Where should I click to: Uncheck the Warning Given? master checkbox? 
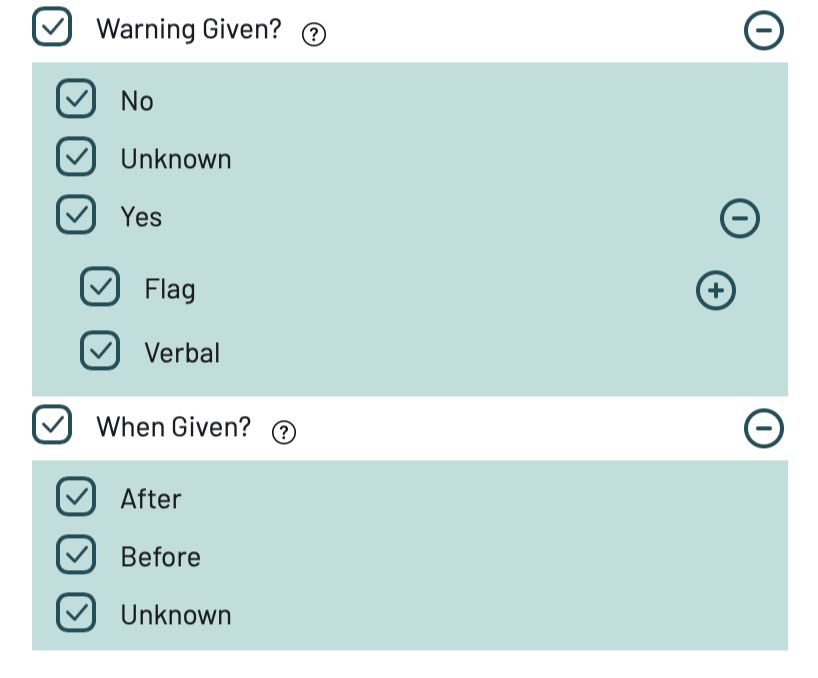[x=52, y=27]
